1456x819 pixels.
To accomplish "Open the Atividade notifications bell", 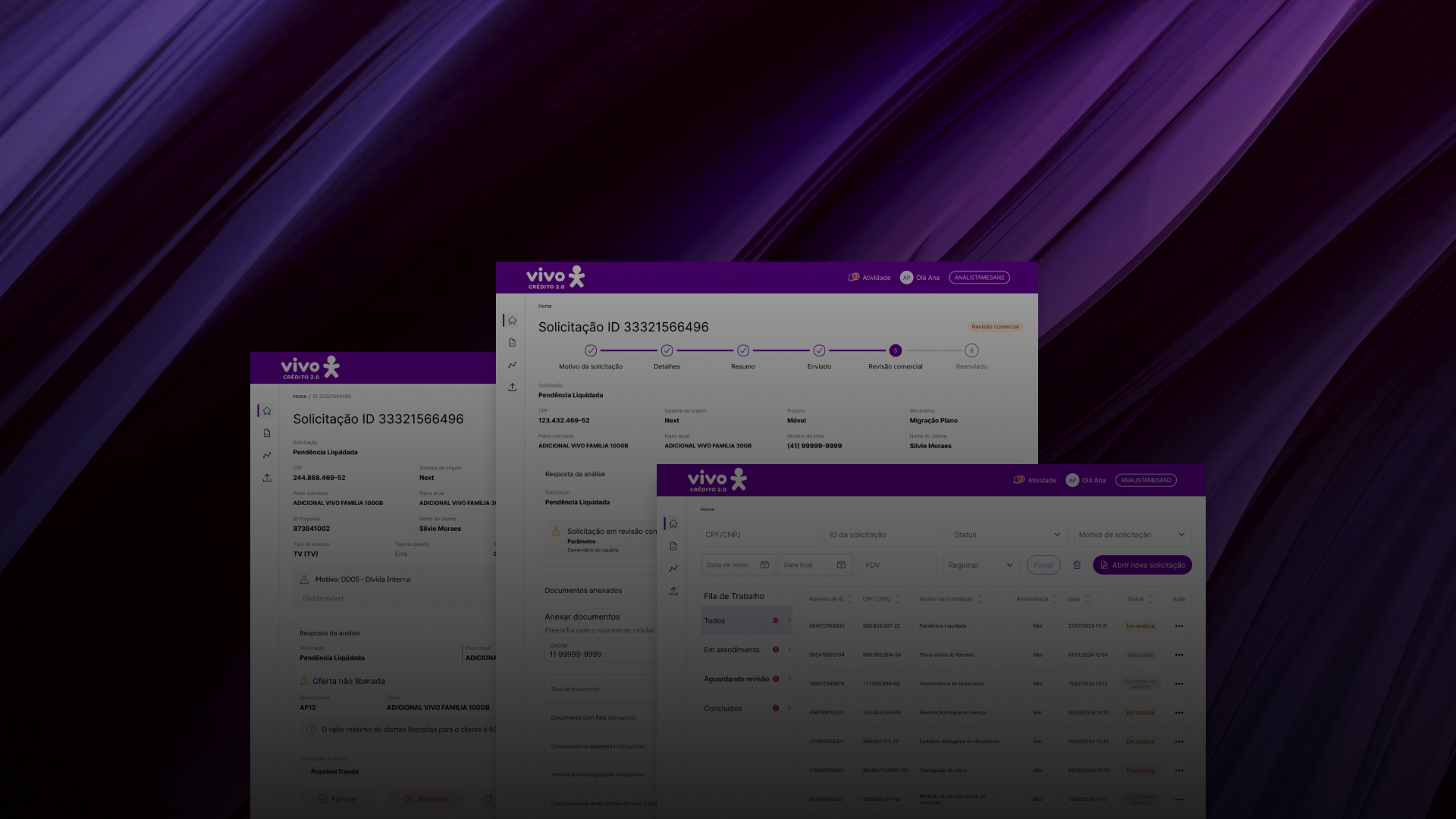I will pos(1018,480).
